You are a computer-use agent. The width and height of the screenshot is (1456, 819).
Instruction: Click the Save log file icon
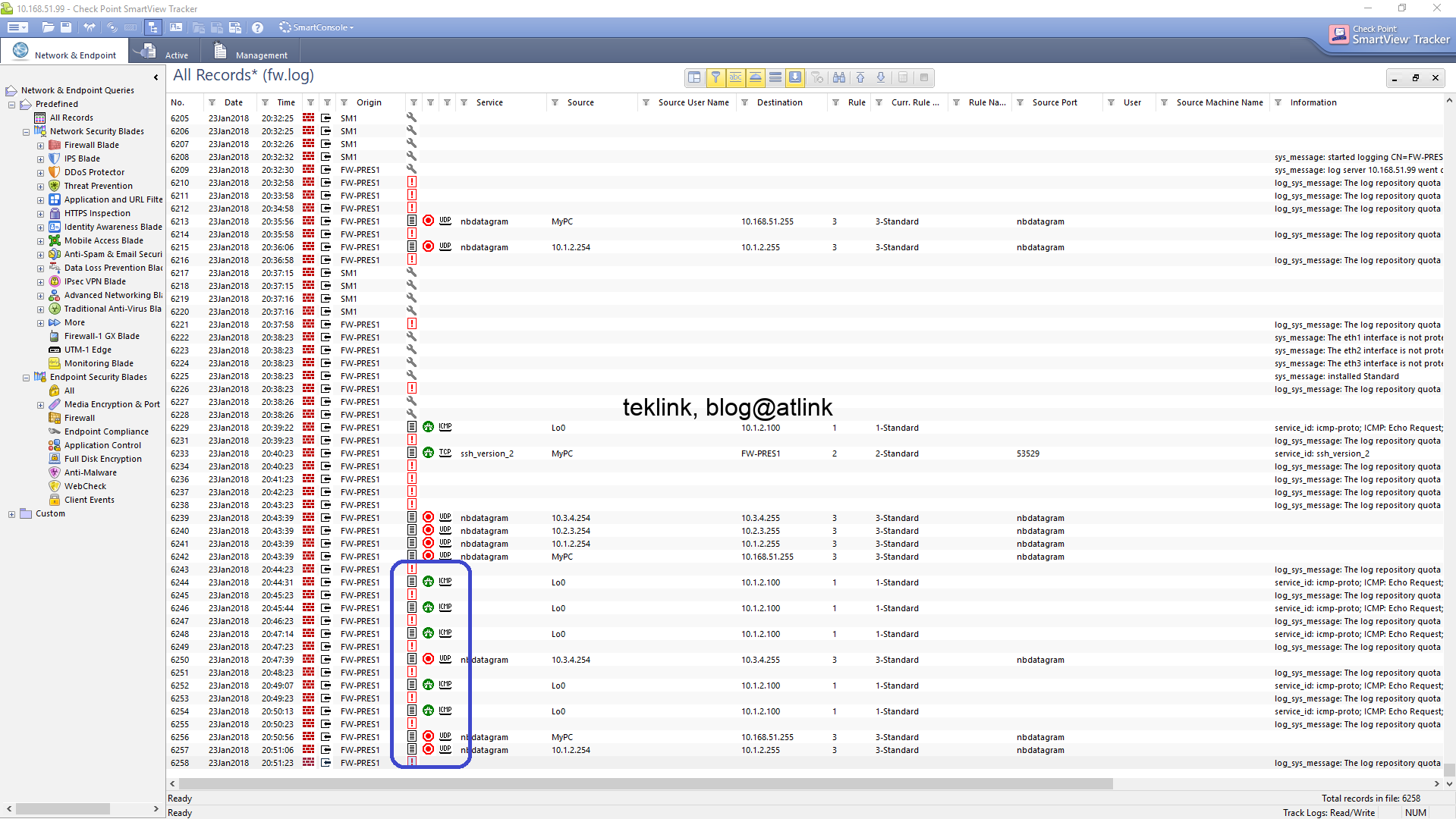(x=66, y=27)
